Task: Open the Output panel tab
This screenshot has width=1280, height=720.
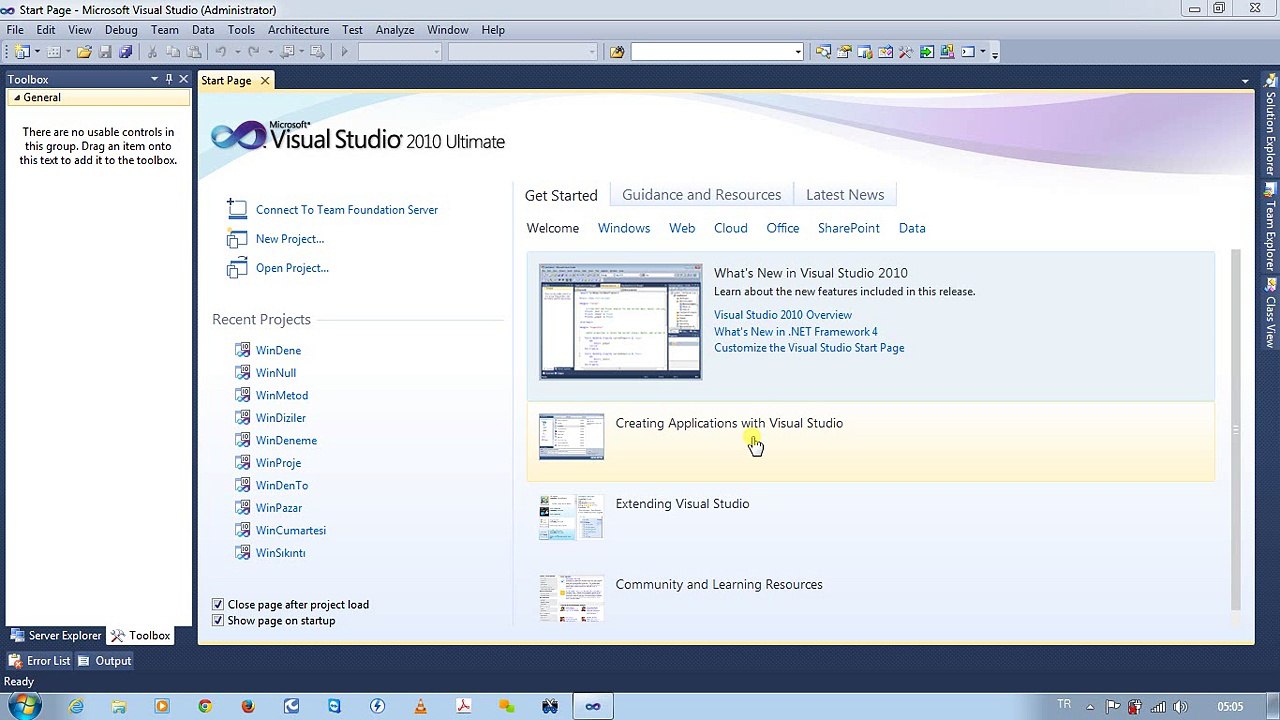Action: click(105, 661)
